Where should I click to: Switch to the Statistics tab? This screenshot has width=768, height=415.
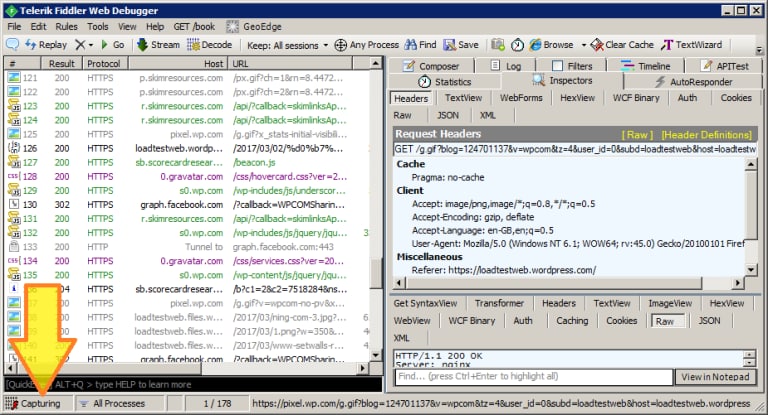pyautogui.click(x=445, y=81)
